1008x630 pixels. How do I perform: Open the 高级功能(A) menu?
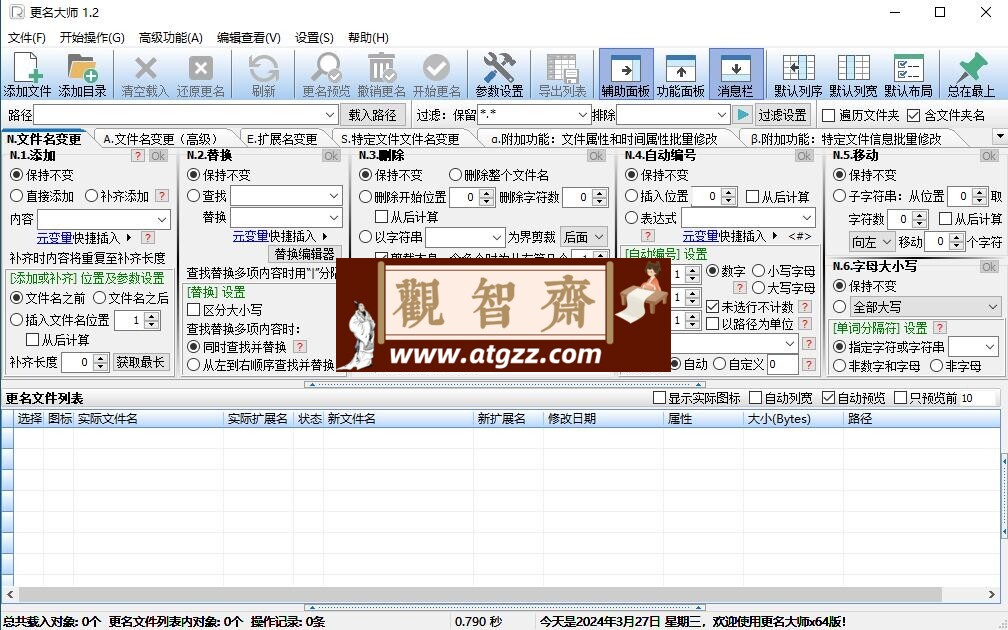tap(170, 37)
